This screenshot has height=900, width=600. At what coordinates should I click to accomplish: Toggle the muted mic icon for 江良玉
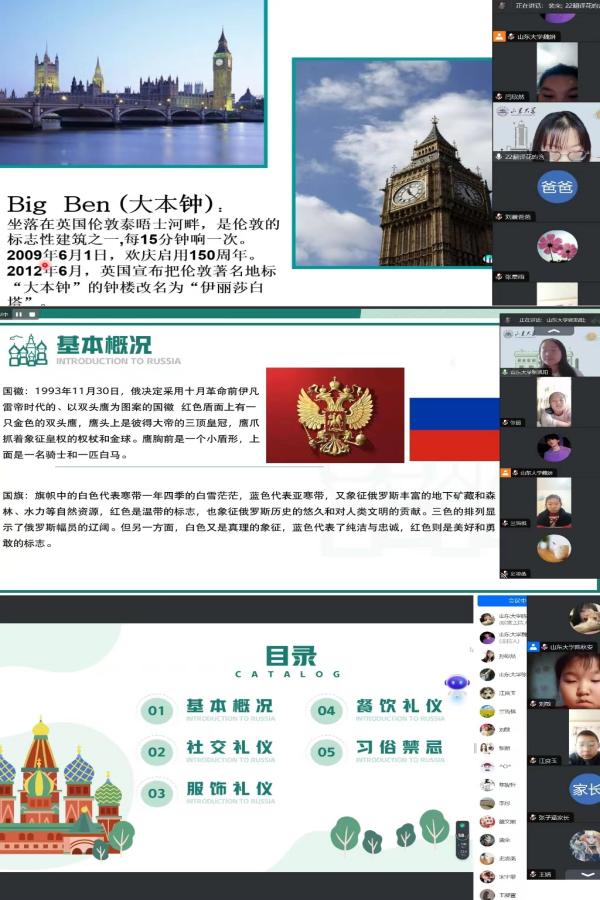pos(534,761)
